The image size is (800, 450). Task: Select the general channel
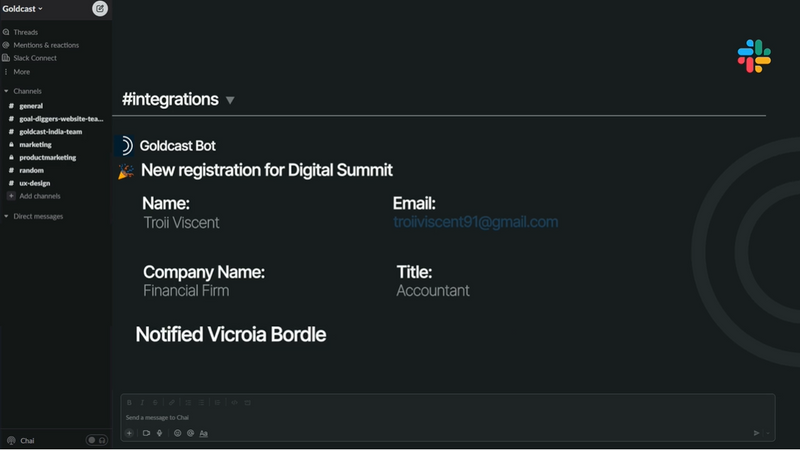click(31, 106)
